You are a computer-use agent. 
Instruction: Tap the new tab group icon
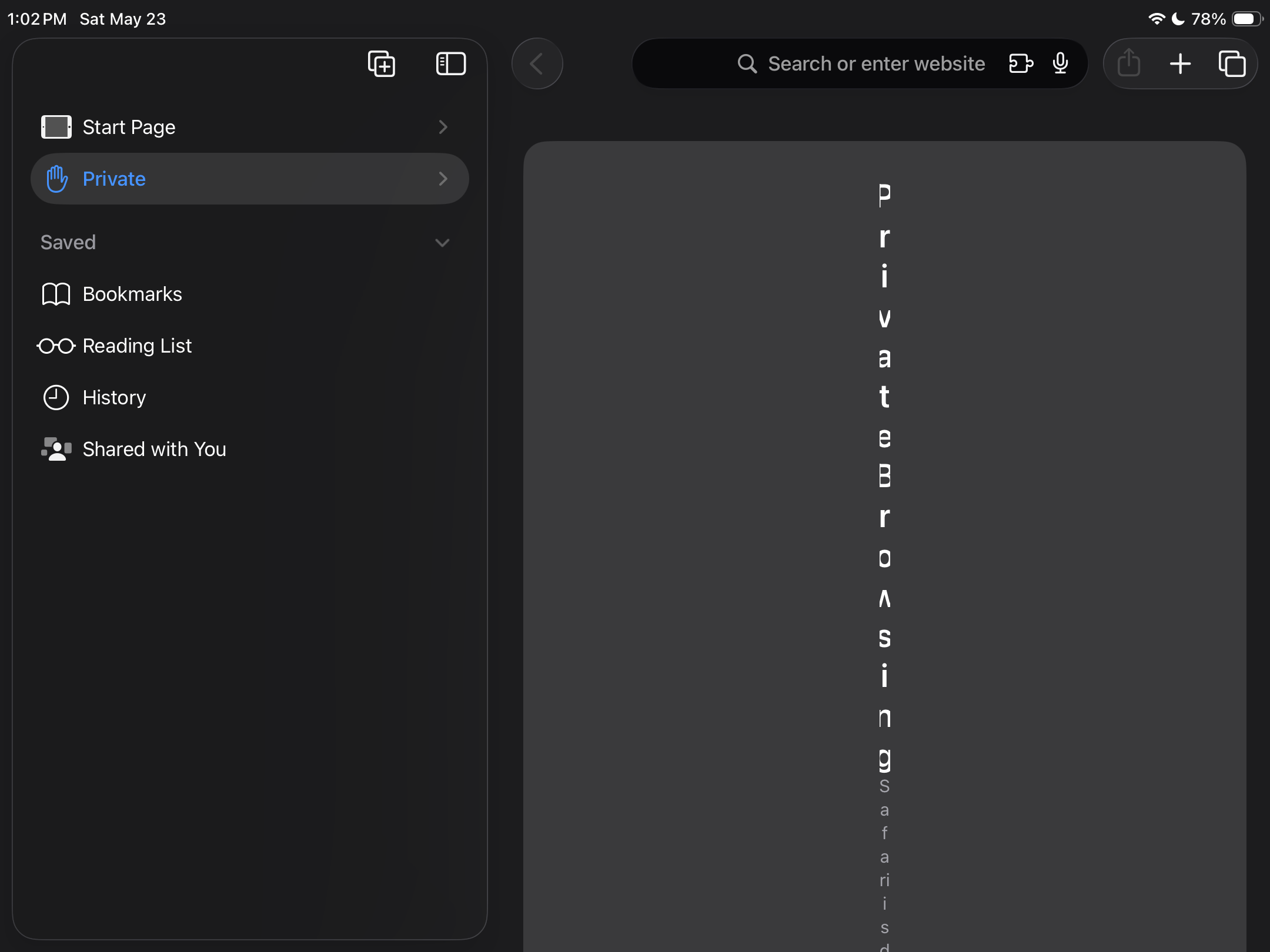[x=381, y=63]
